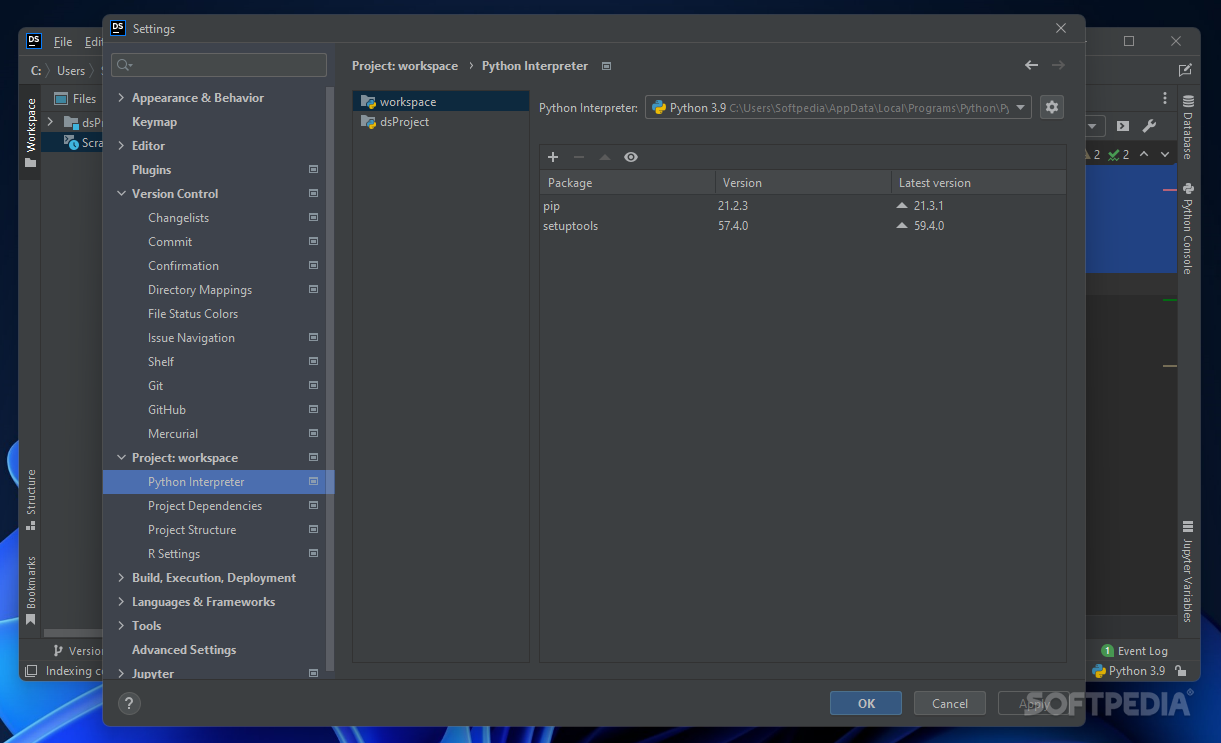This screenshot has width=1221, height=743.
Task: Click the tool windows toggle in bottom-left corner
Action: (x=31, y=671)
